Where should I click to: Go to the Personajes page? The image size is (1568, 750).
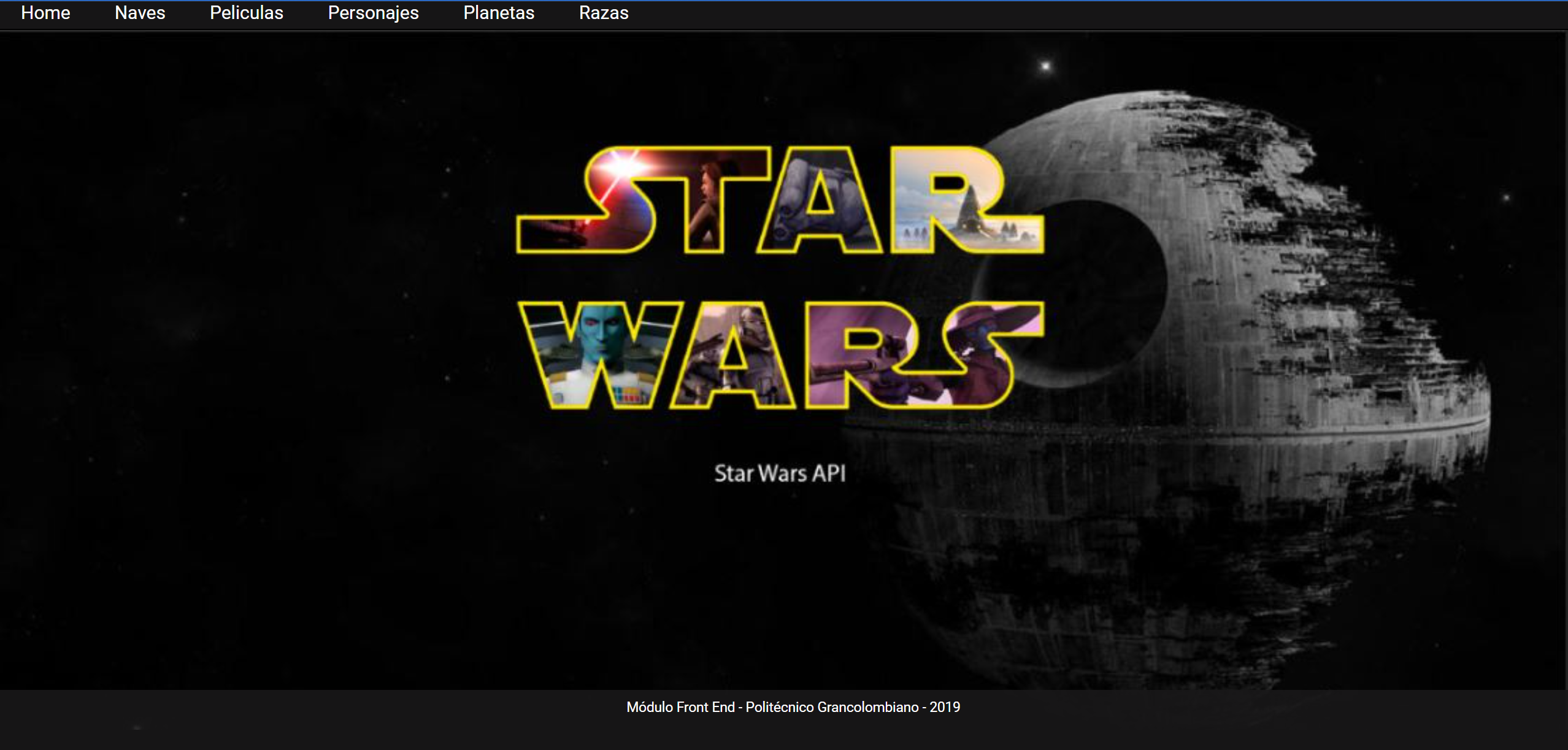tap(373, 13)
